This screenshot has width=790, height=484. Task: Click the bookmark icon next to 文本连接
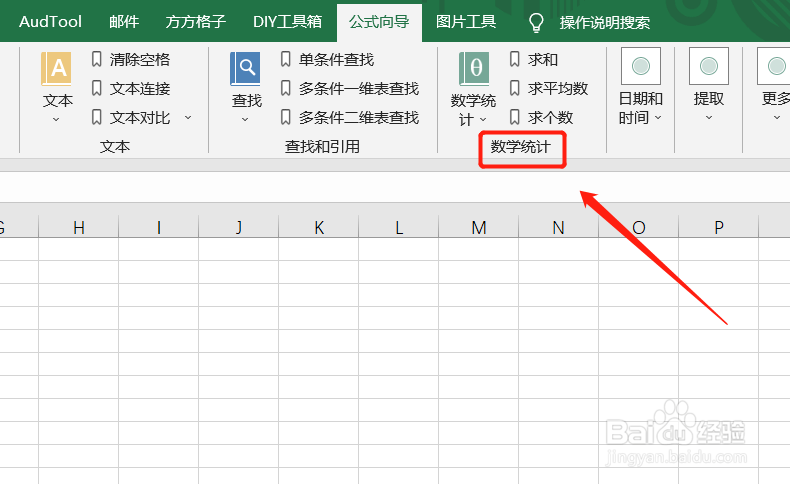coord(97,89)
